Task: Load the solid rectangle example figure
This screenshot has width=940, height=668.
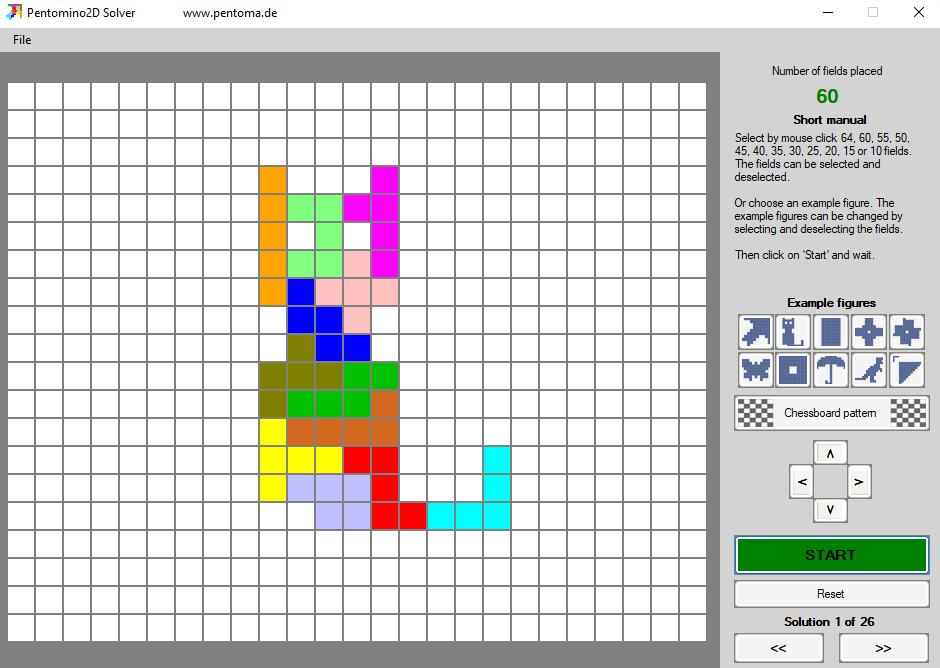Action: 831,332
